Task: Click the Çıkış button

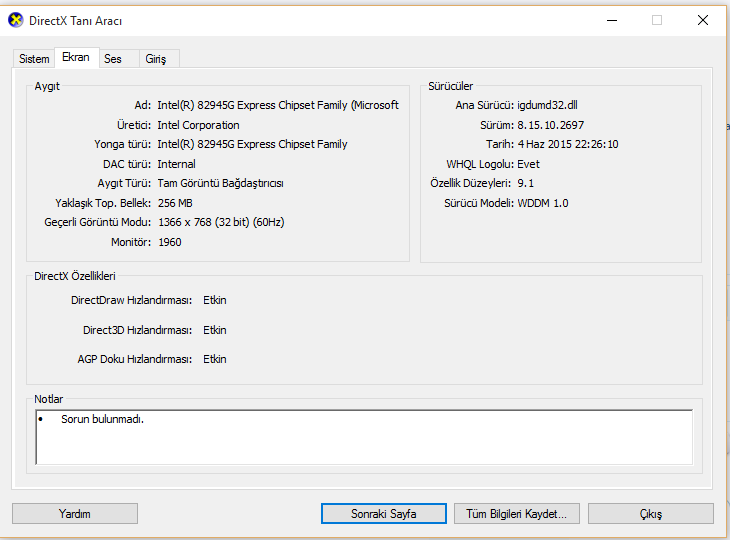Action: click(x=651, y=513)
